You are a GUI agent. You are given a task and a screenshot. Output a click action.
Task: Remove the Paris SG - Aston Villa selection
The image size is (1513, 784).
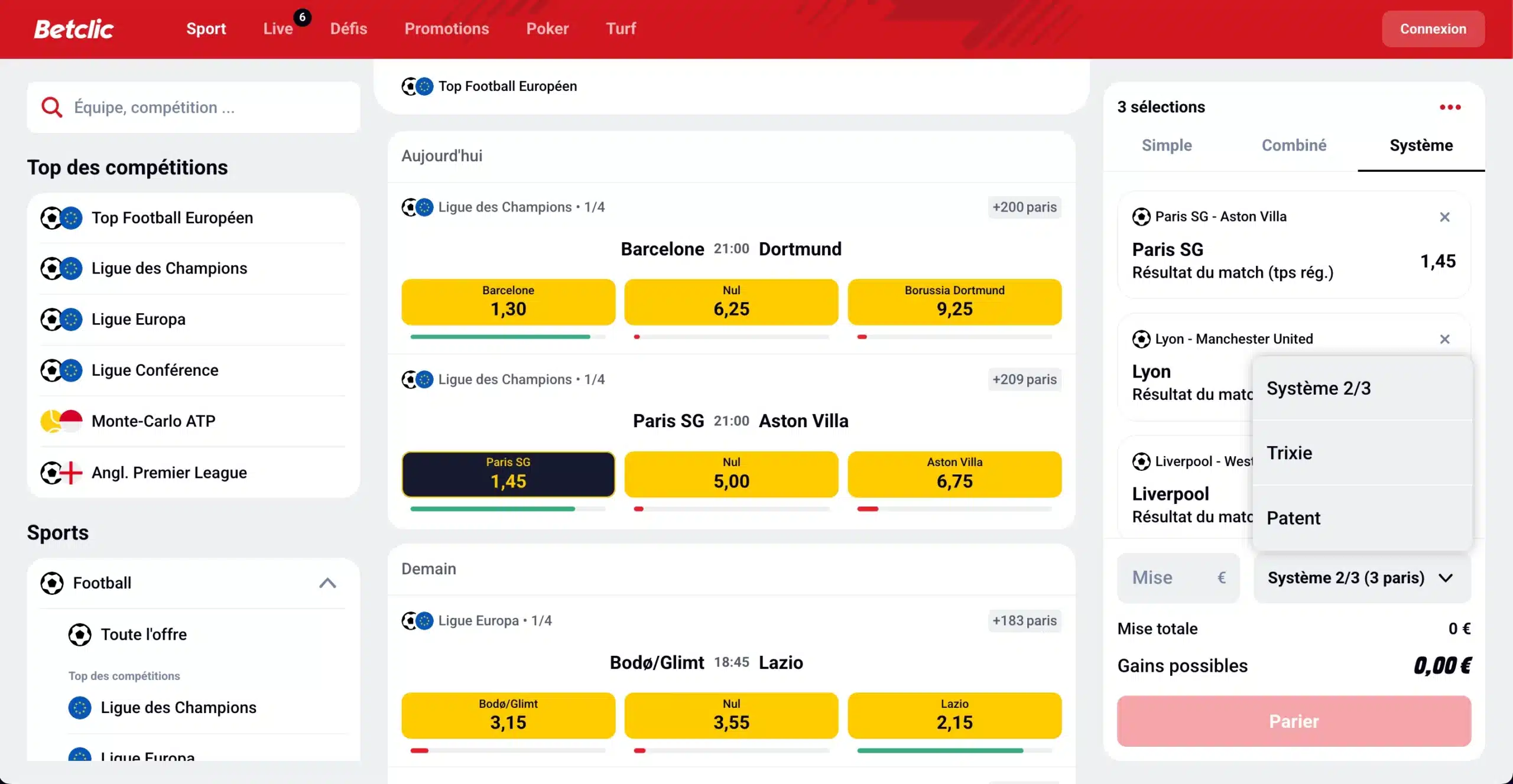click(x=1444, y=217)
